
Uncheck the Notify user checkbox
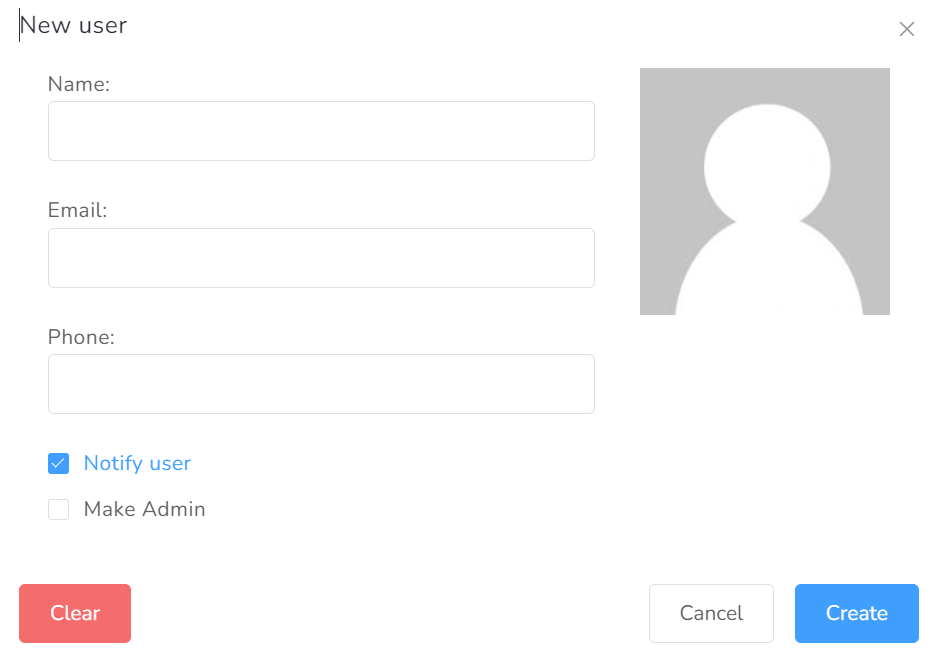[59, 463]
